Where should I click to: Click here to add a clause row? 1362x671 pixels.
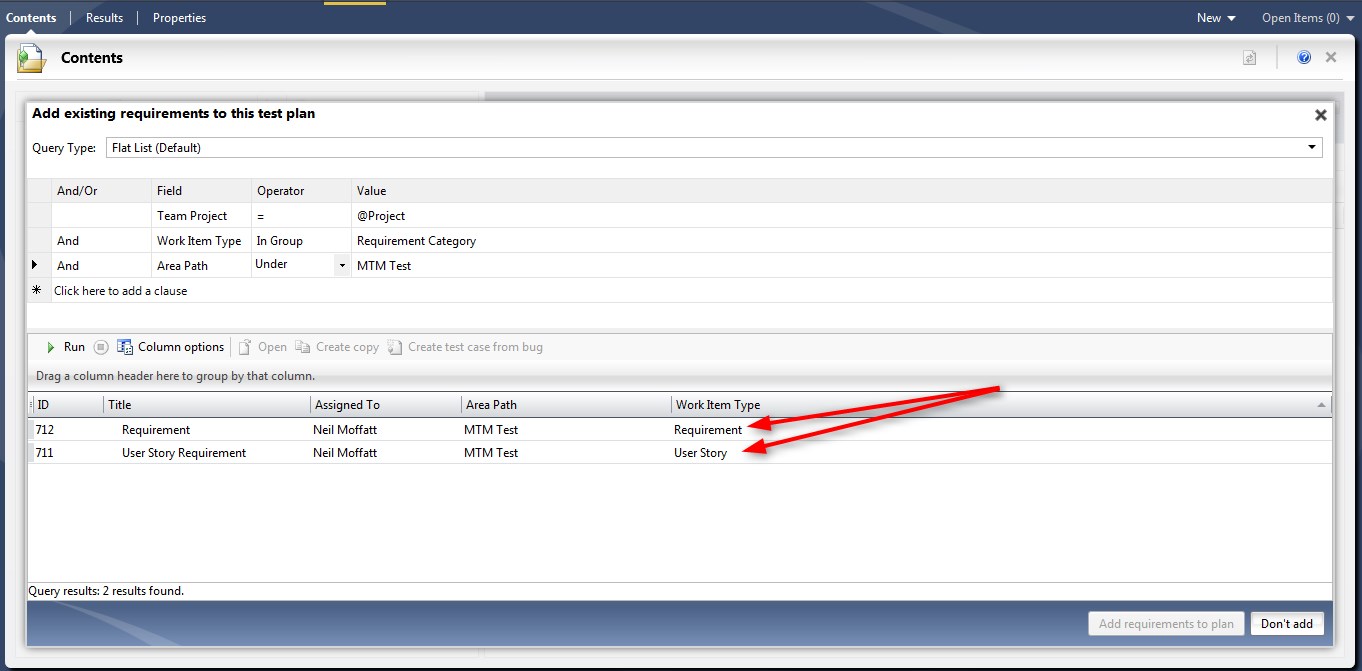point(120,291)
